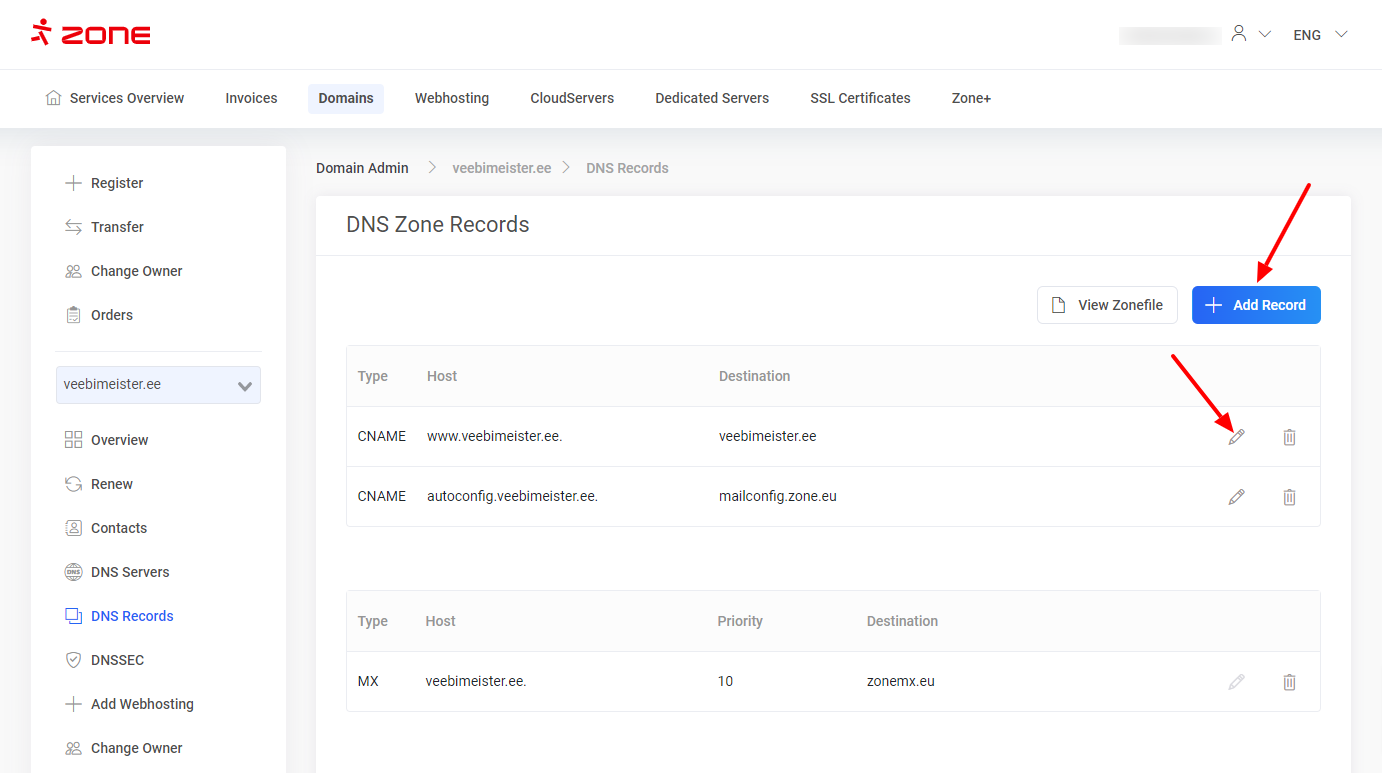The height and width of the screenshot is (773, 1382).
Task: Click the Add Record button
Action: [x=1256, y=305]
